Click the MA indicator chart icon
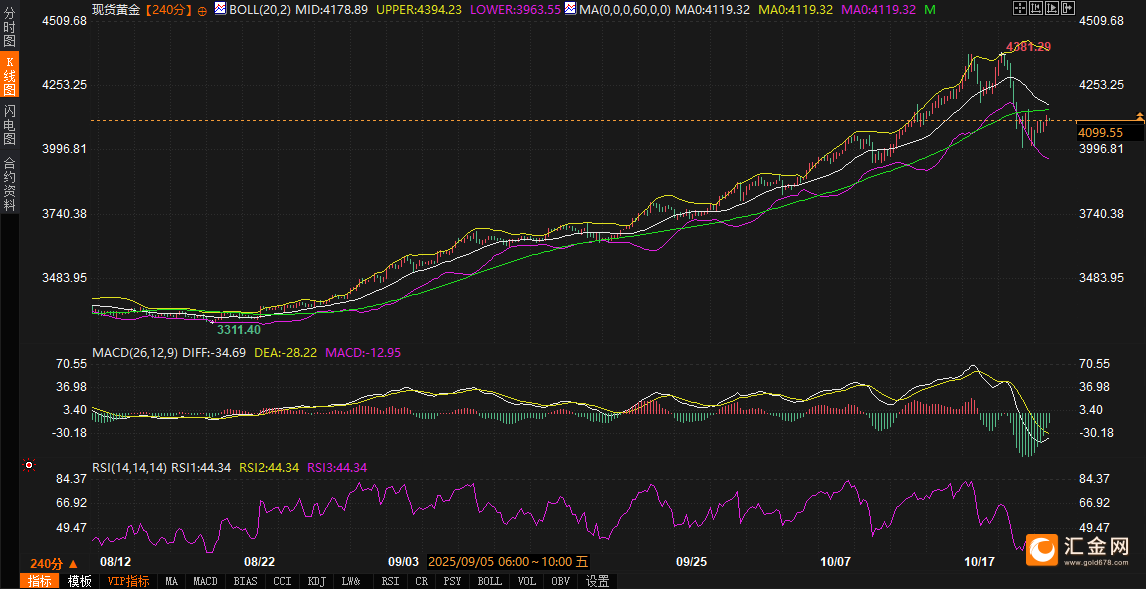The image size is (1146, 589). tap(570, 9)
